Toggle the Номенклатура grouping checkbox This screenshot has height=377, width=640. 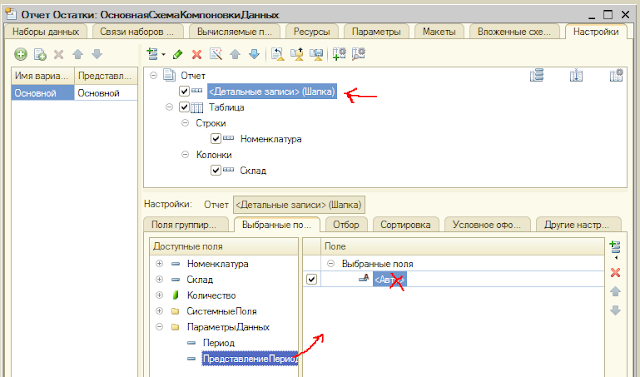[216, 139]
